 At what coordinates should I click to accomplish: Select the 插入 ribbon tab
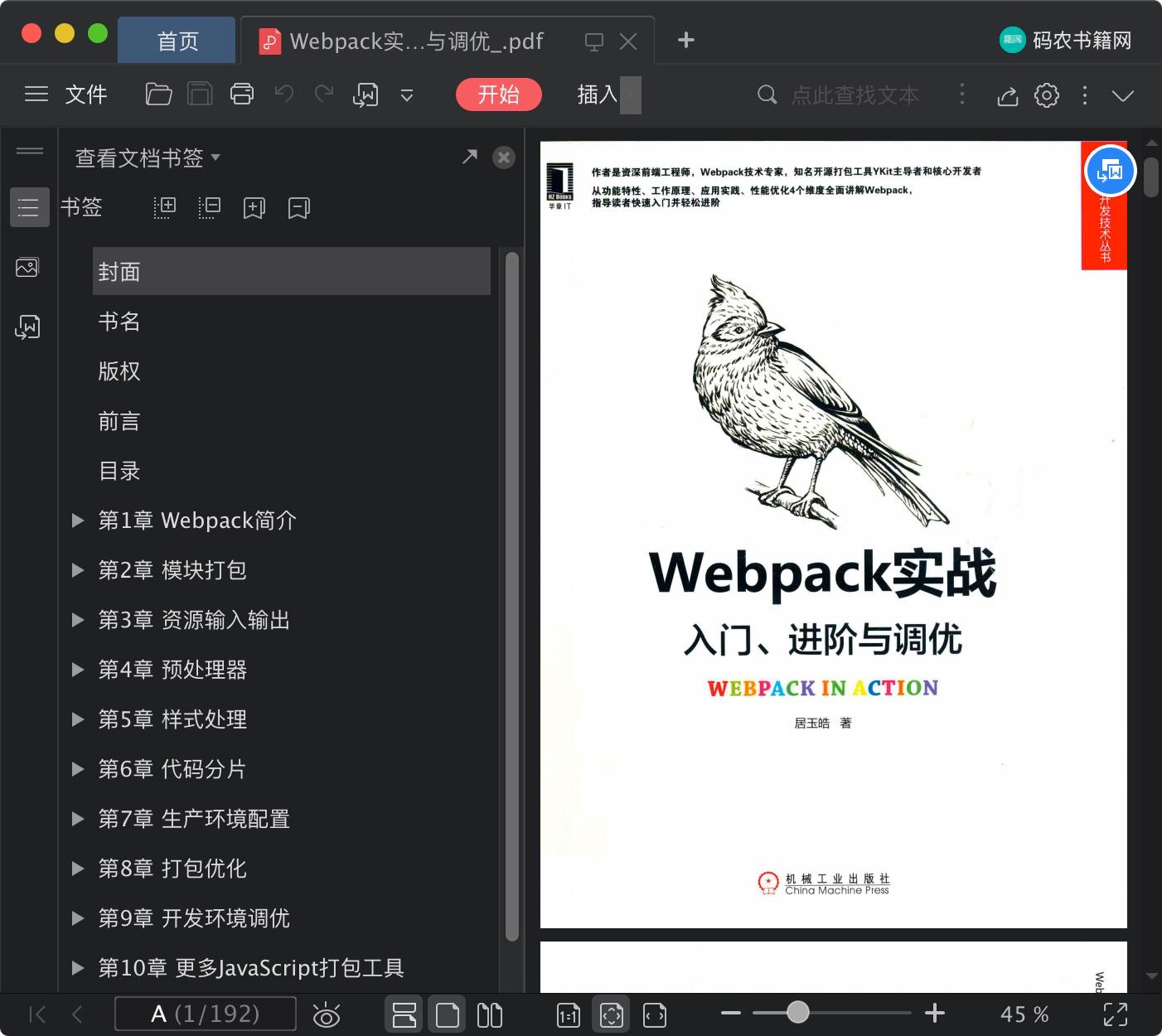[x=598, y=94]
